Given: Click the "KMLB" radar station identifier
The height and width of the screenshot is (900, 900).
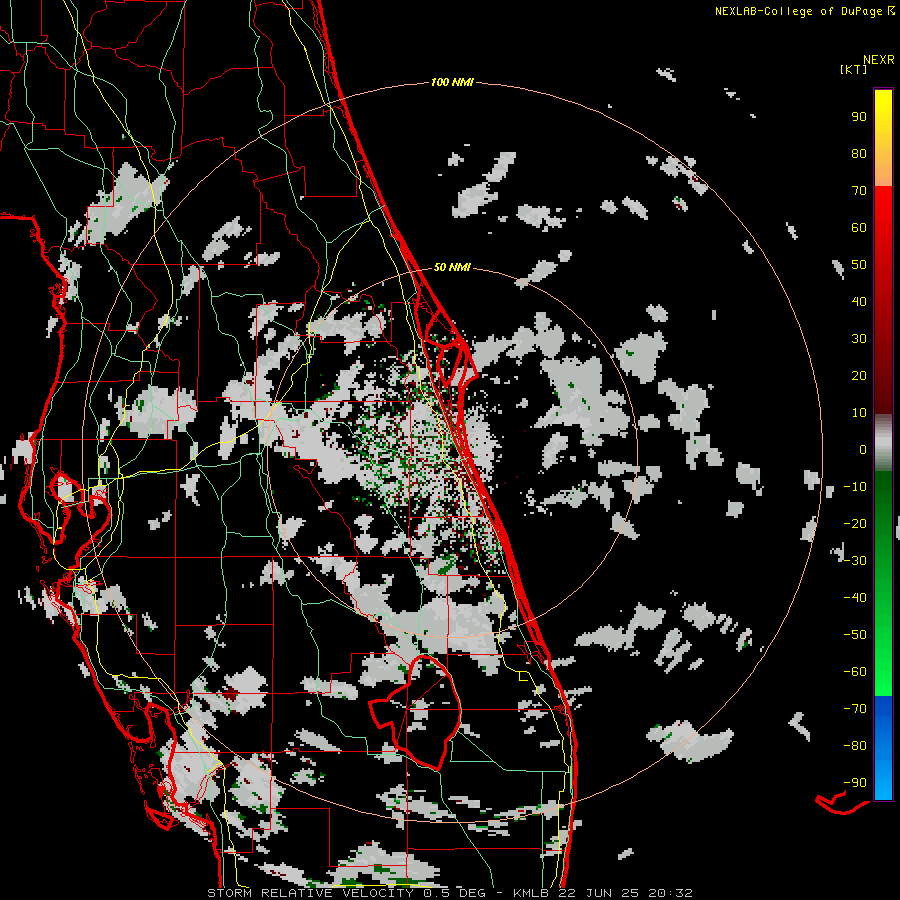Looking at the screenshot, I should [x=531, y=893].
